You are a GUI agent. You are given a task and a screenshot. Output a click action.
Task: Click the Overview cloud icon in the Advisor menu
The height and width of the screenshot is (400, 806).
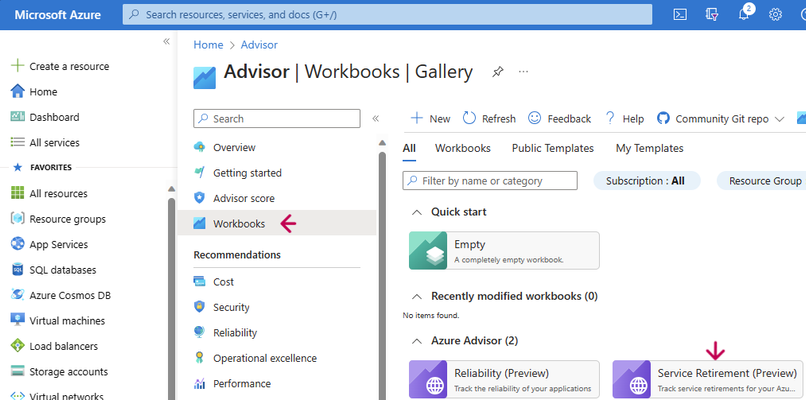click(199, 147)
